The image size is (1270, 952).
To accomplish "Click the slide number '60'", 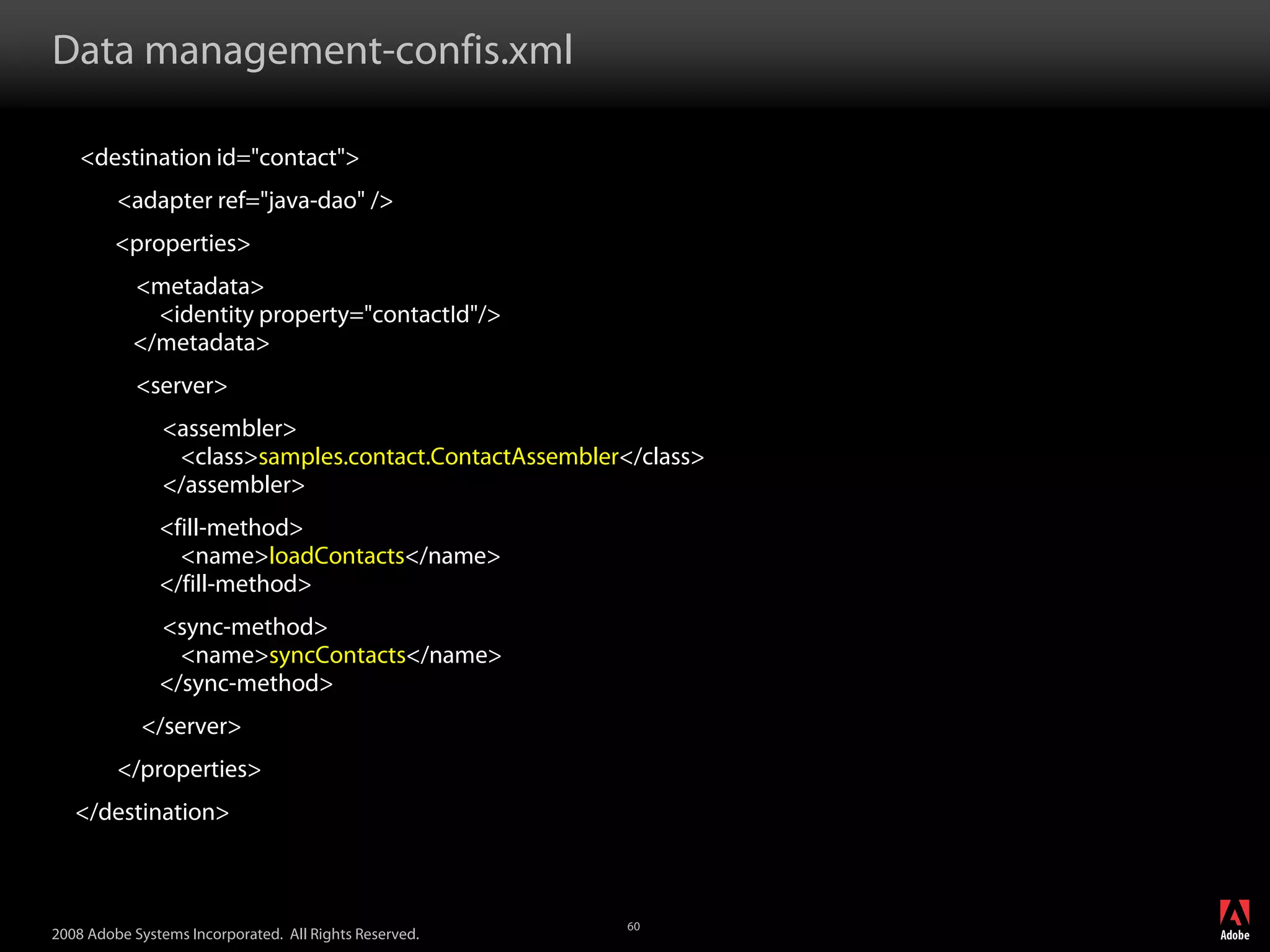I will (633, 927).
